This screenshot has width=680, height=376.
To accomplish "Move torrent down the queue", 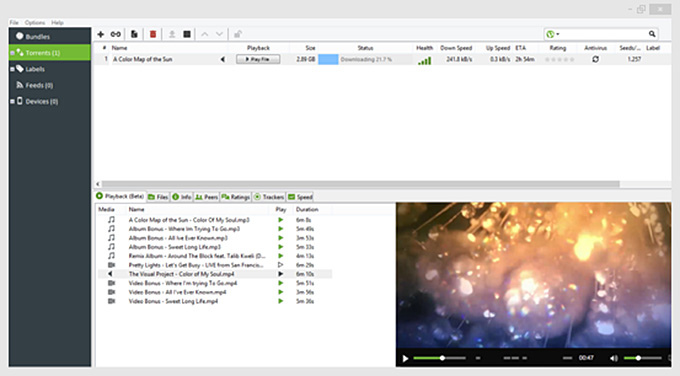I will tap(219, 34).
